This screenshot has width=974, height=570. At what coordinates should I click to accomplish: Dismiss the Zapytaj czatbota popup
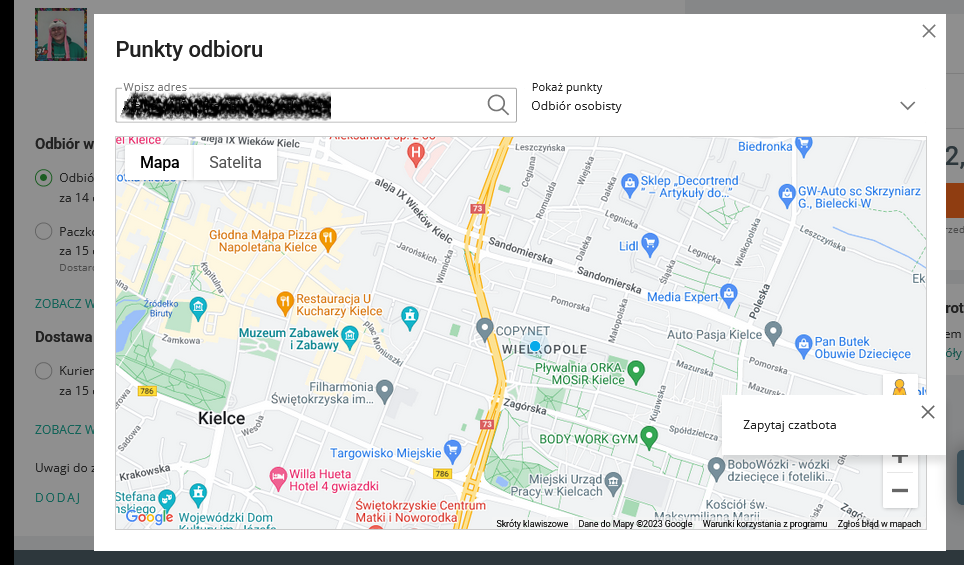[x=927, y=412]
